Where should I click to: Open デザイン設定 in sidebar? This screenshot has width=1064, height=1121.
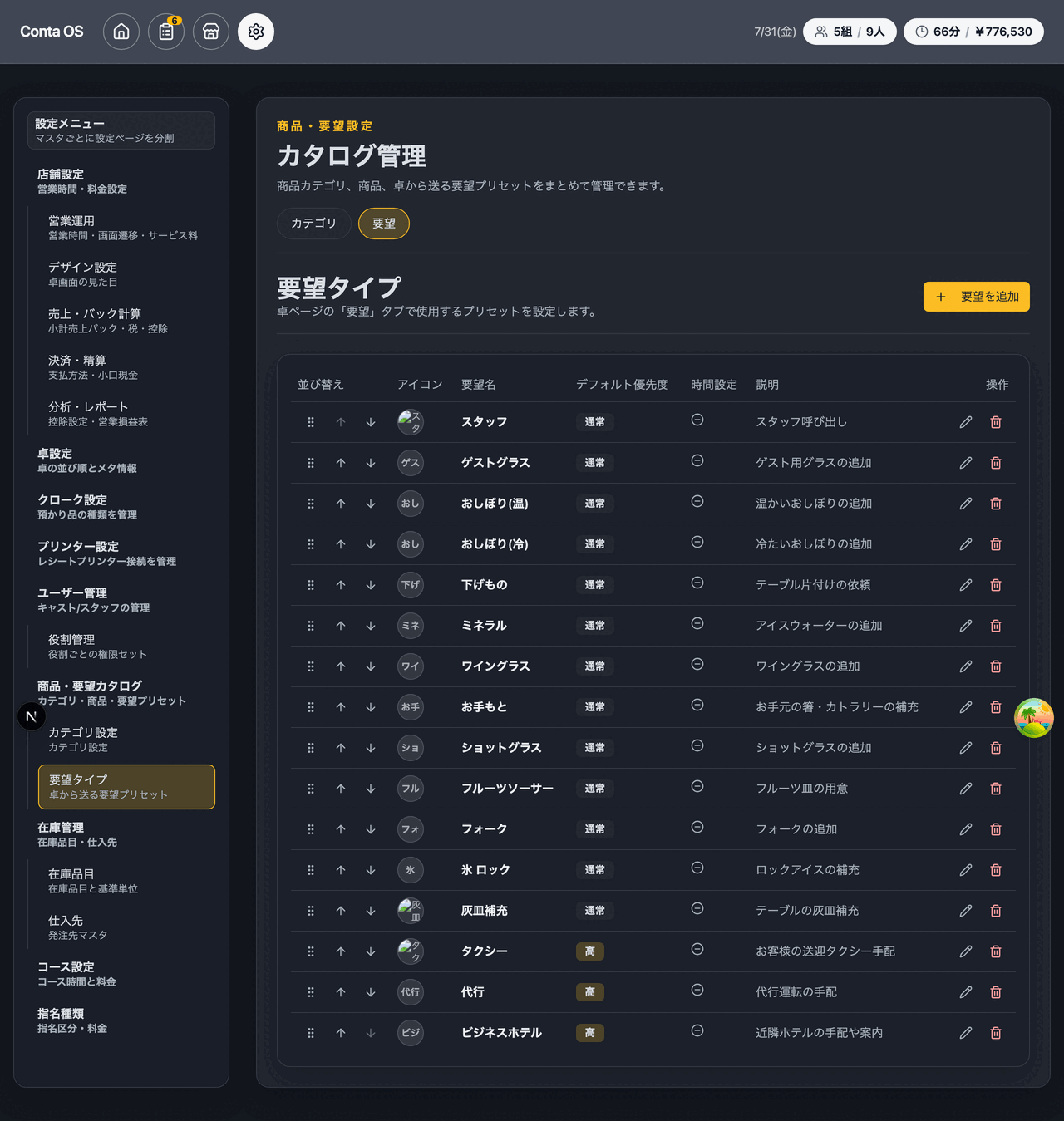tap(126, 274)
